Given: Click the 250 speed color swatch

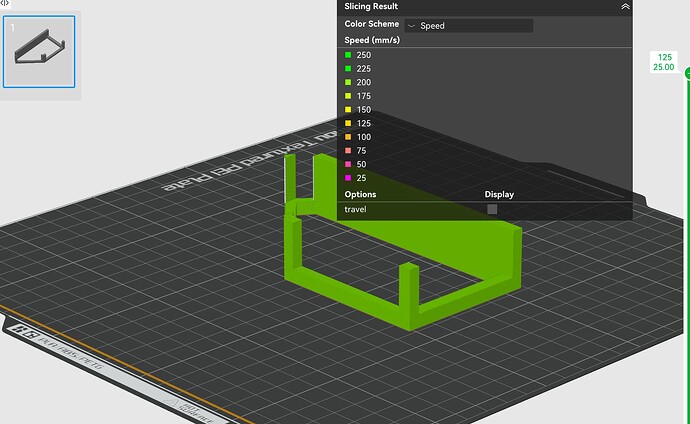Looking at the screenshot, I should tap(348, 55).
